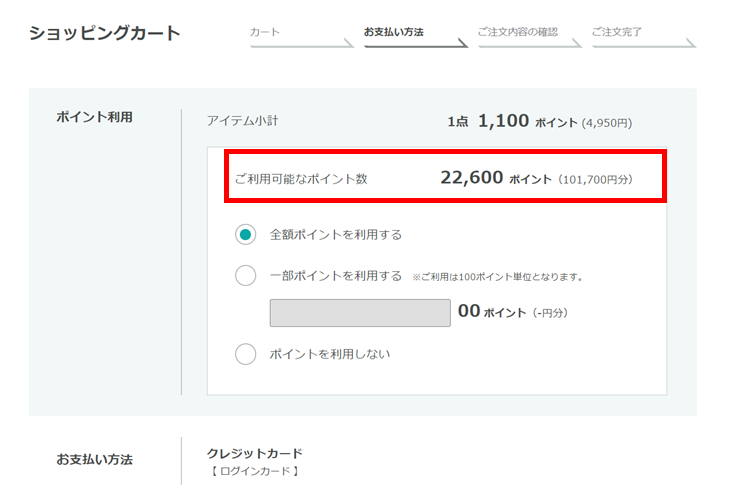This screenshot has width=734, height=502.
Task: Select ポイントを利用しない radio button
Action: coord(245,354)
